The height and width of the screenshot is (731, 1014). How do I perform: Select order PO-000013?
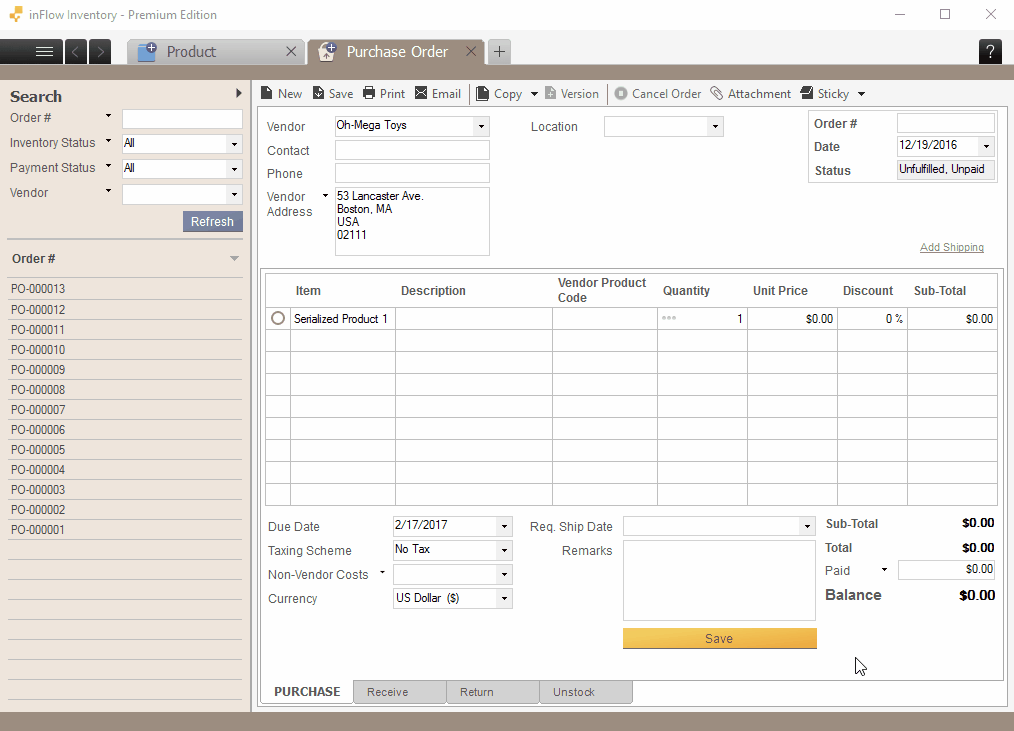(125, 289)
